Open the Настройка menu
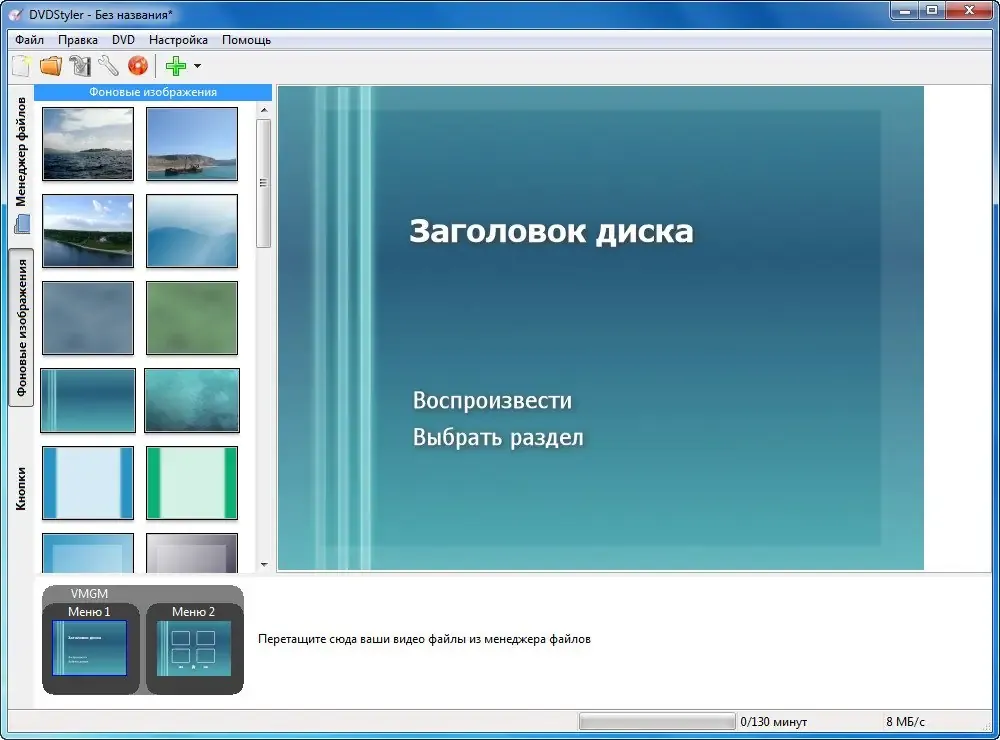The width and height of the screenshot is (1000, 740). 178,40
